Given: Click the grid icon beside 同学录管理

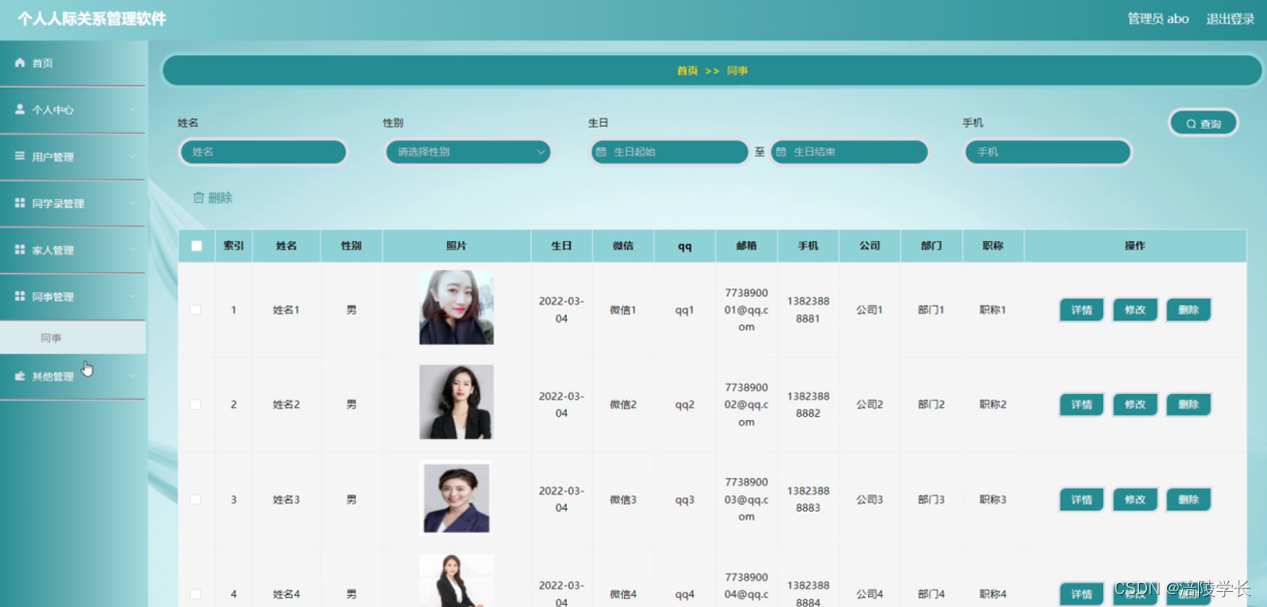Looking at the screenshot, I should point(19,203).
